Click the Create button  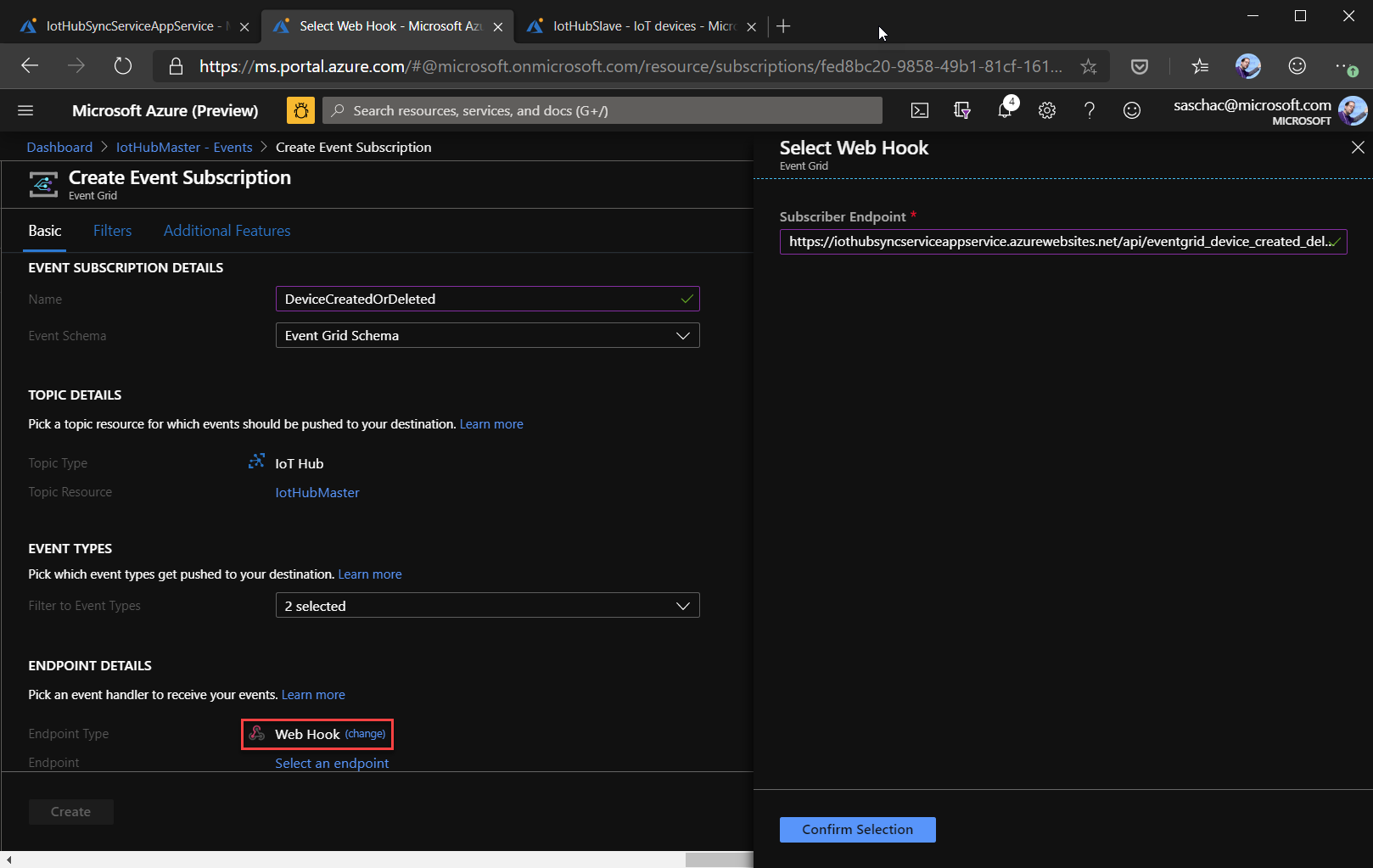[71, 811]
